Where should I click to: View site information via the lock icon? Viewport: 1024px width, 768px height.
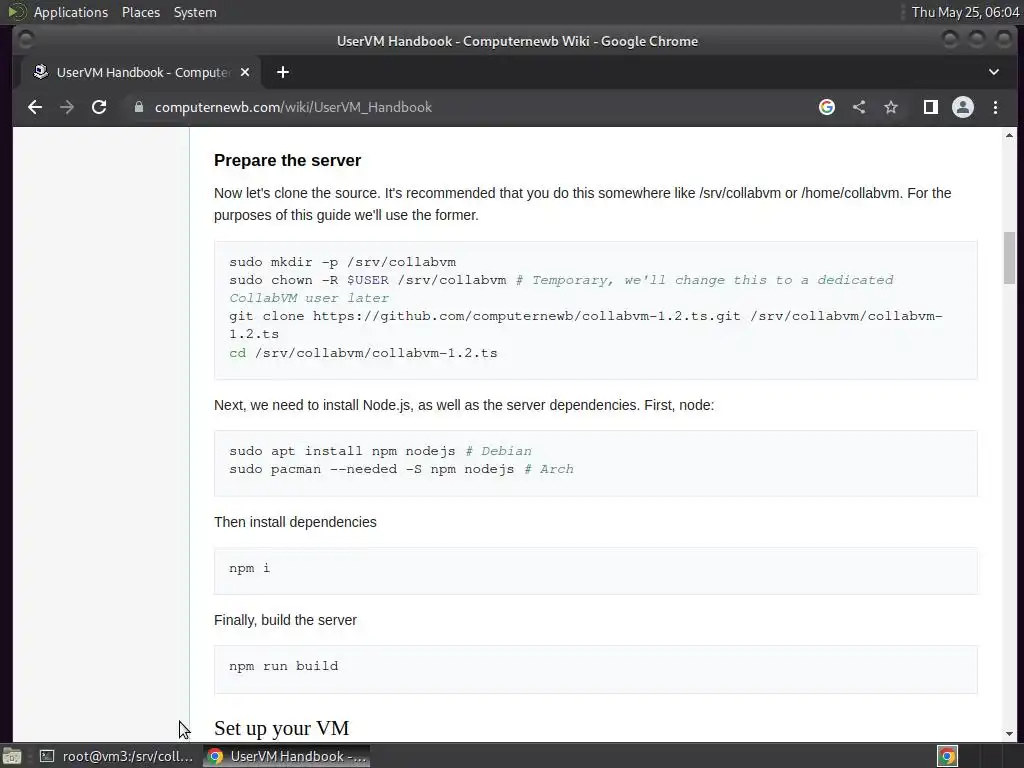click(138, 107)
